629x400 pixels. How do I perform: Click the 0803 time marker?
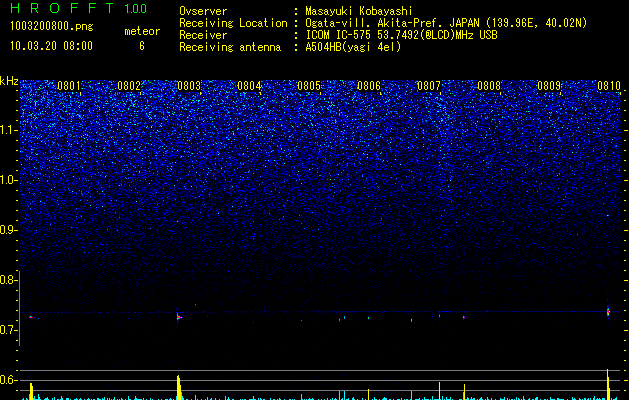click(x=189, y=86)
